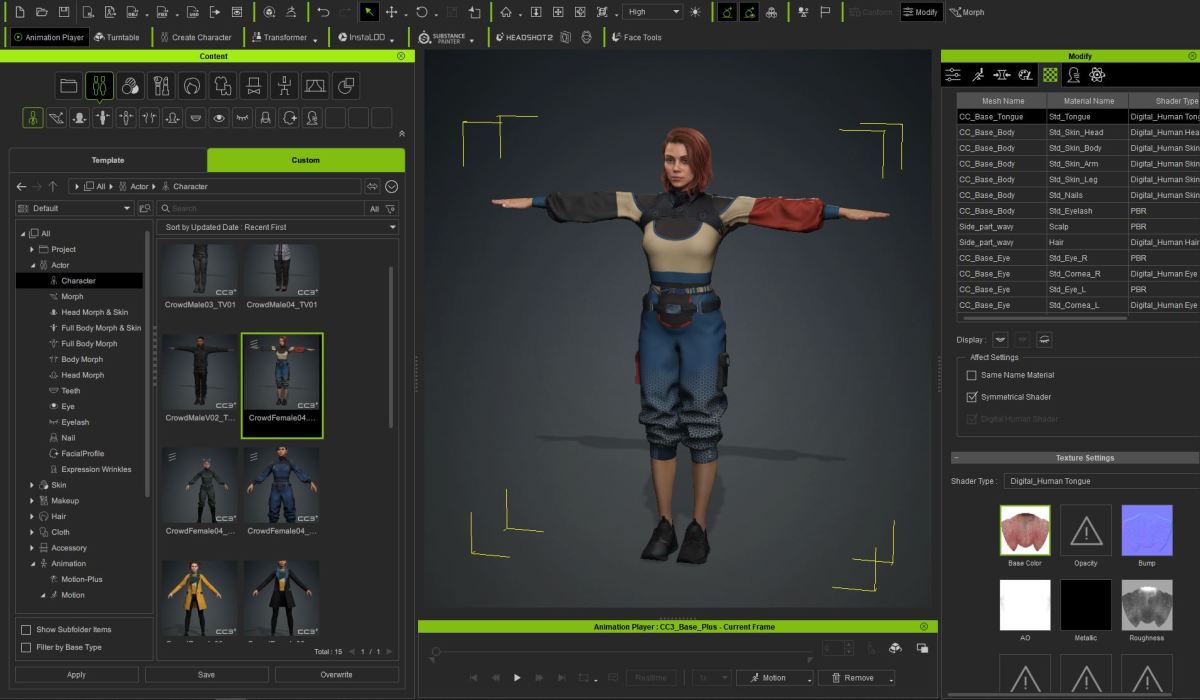This screenshot has width=1200, height=700.
Task: Select the Cloth content category icon
Action: pos(222,85)
